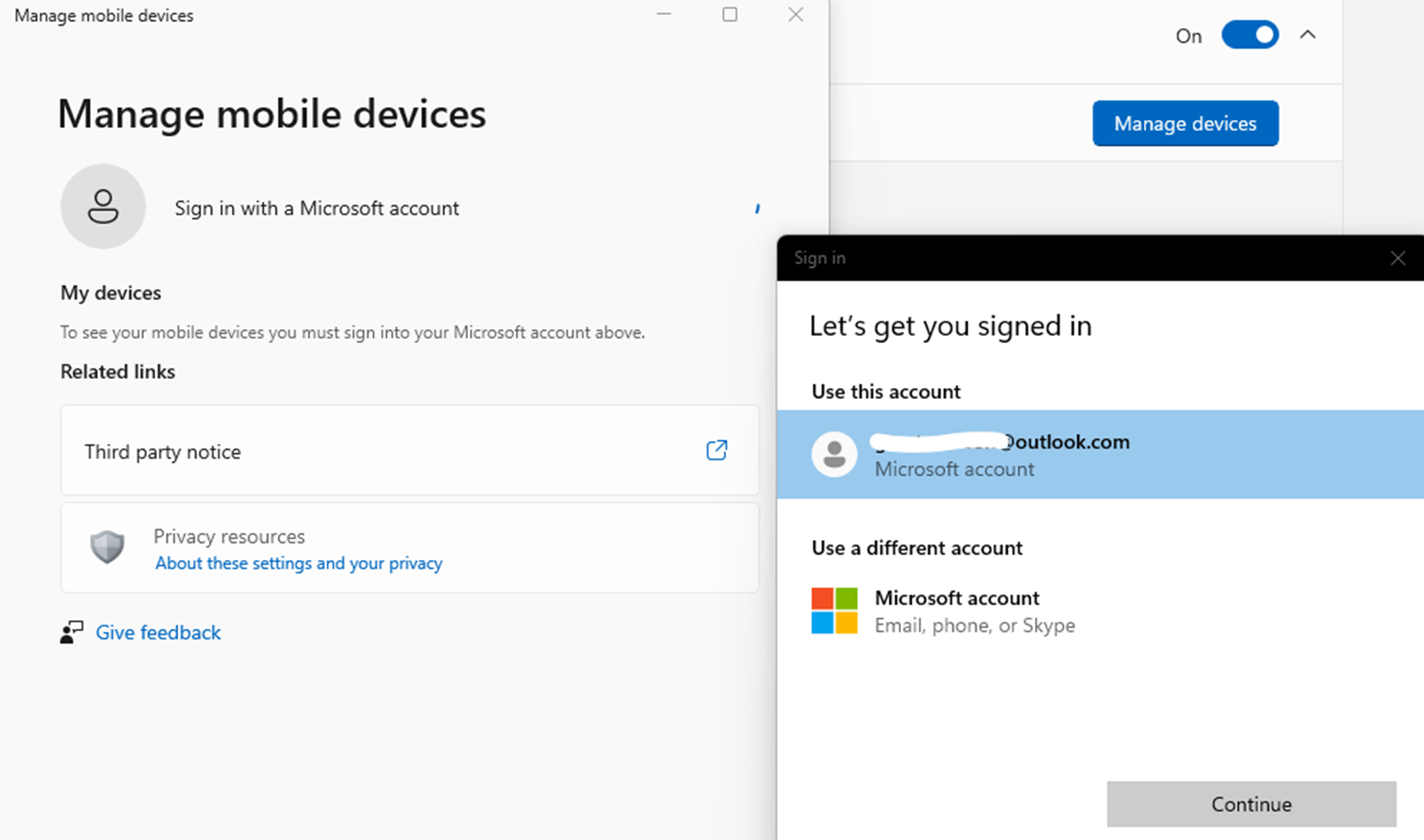Minimize the Manage mobile devices window

[663, 15]
